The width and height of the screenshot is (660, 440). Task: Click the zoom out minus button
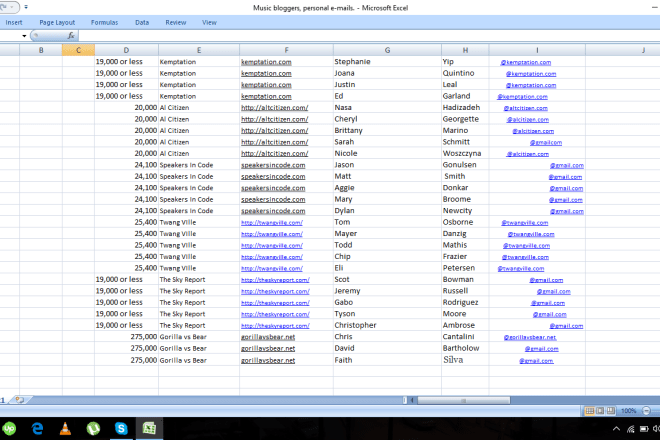coord(647,411)
